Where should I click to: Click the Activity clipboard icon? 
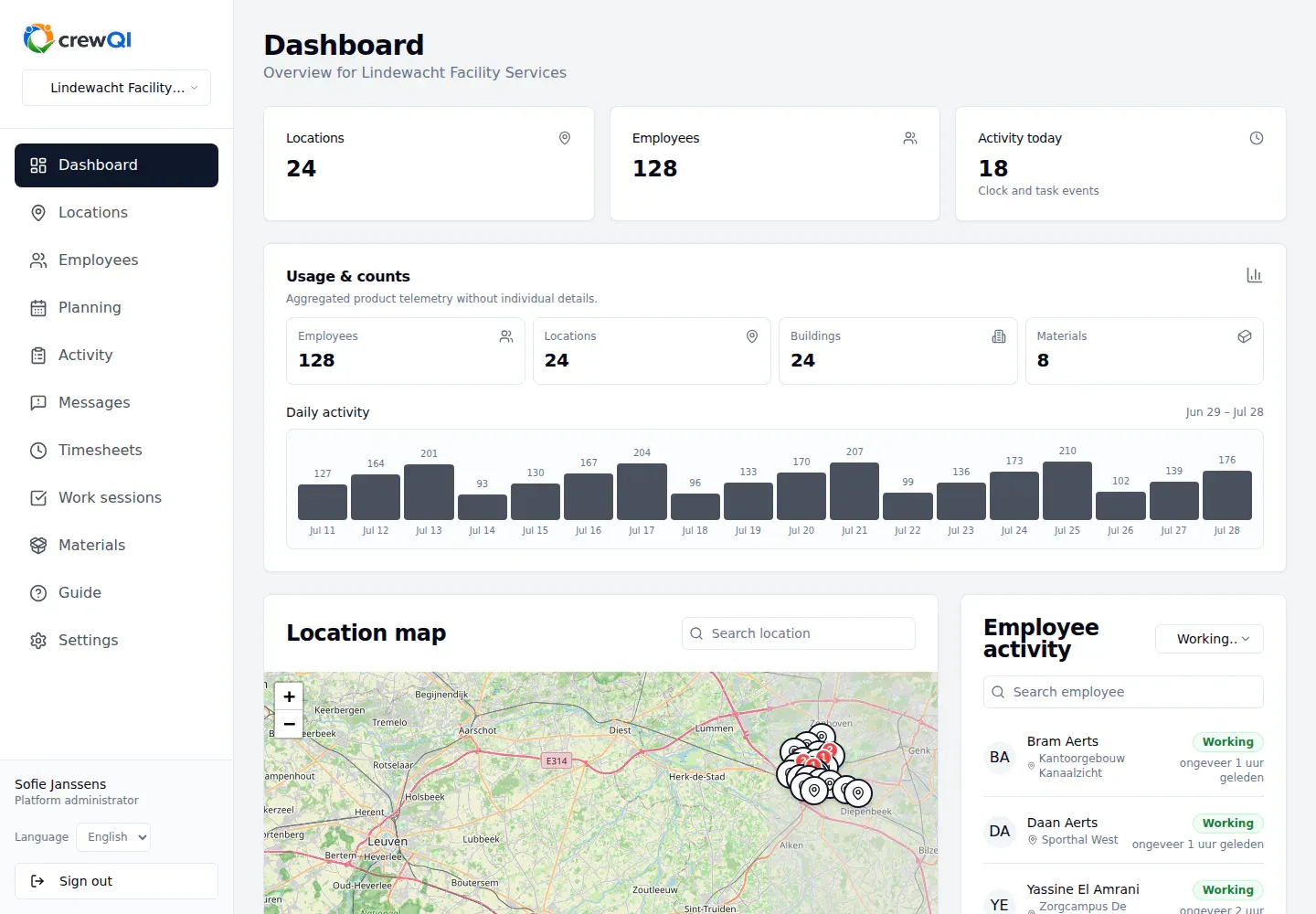click(38, 356)
